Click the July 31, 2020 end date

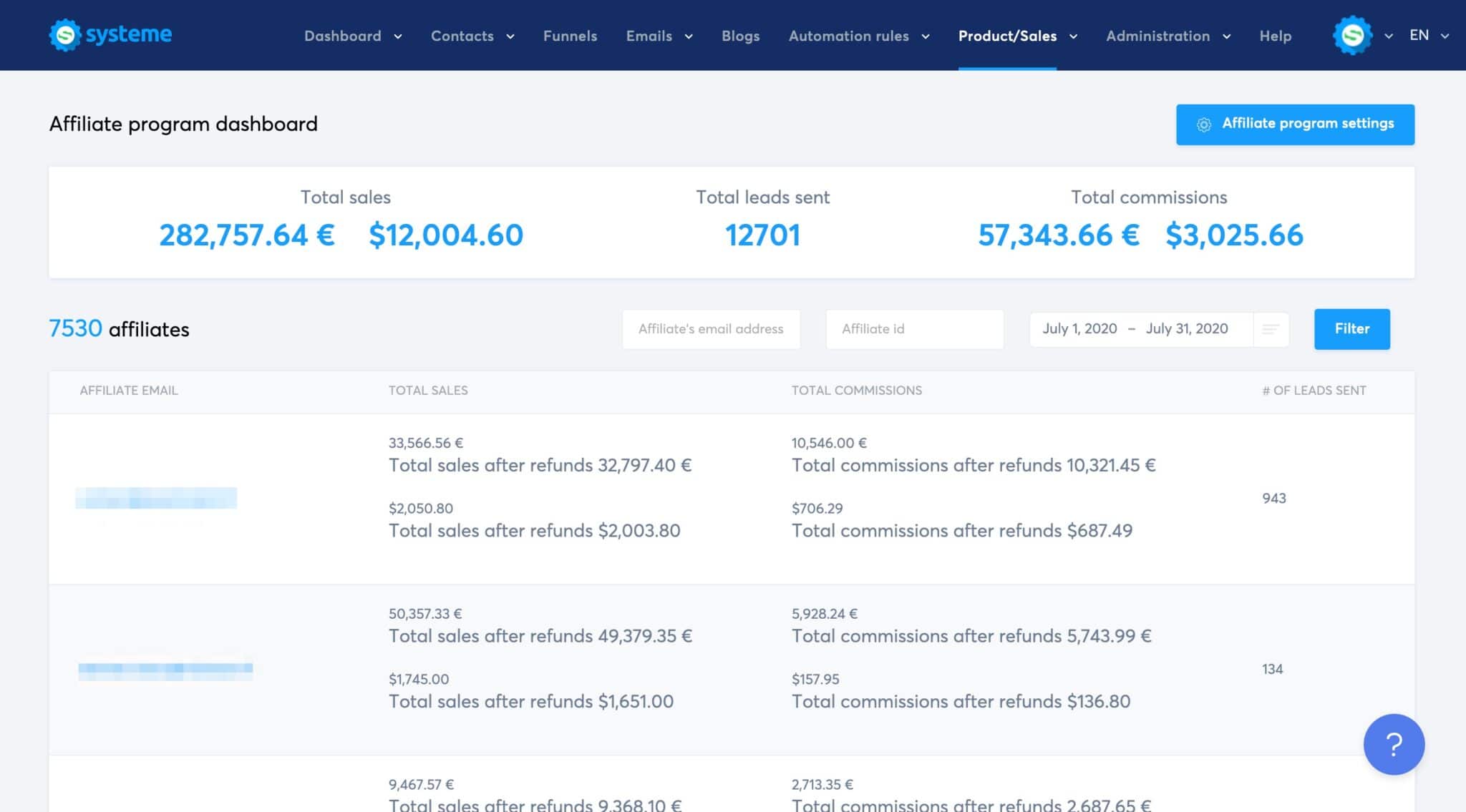(x=1187, y=328)
